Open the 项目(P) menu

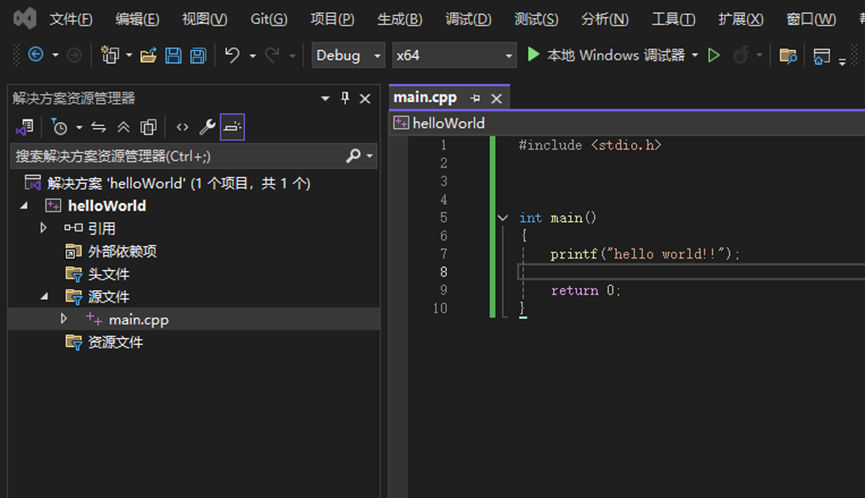332,19
